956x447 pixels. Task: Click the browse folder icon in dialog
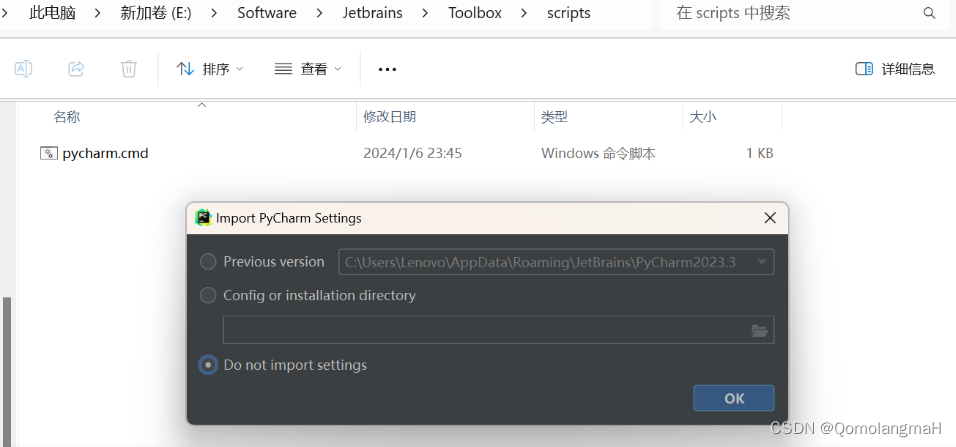pyautogui.click(x=759, y=331)
